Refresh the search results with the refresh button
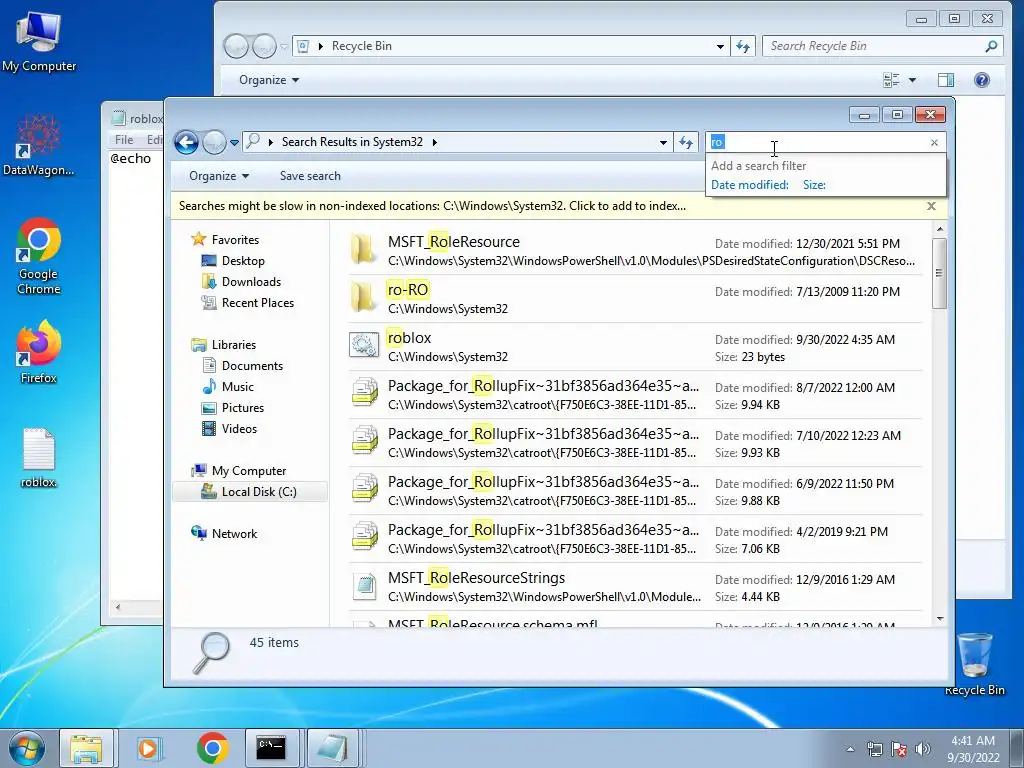1024x768 pixels. 686,142
